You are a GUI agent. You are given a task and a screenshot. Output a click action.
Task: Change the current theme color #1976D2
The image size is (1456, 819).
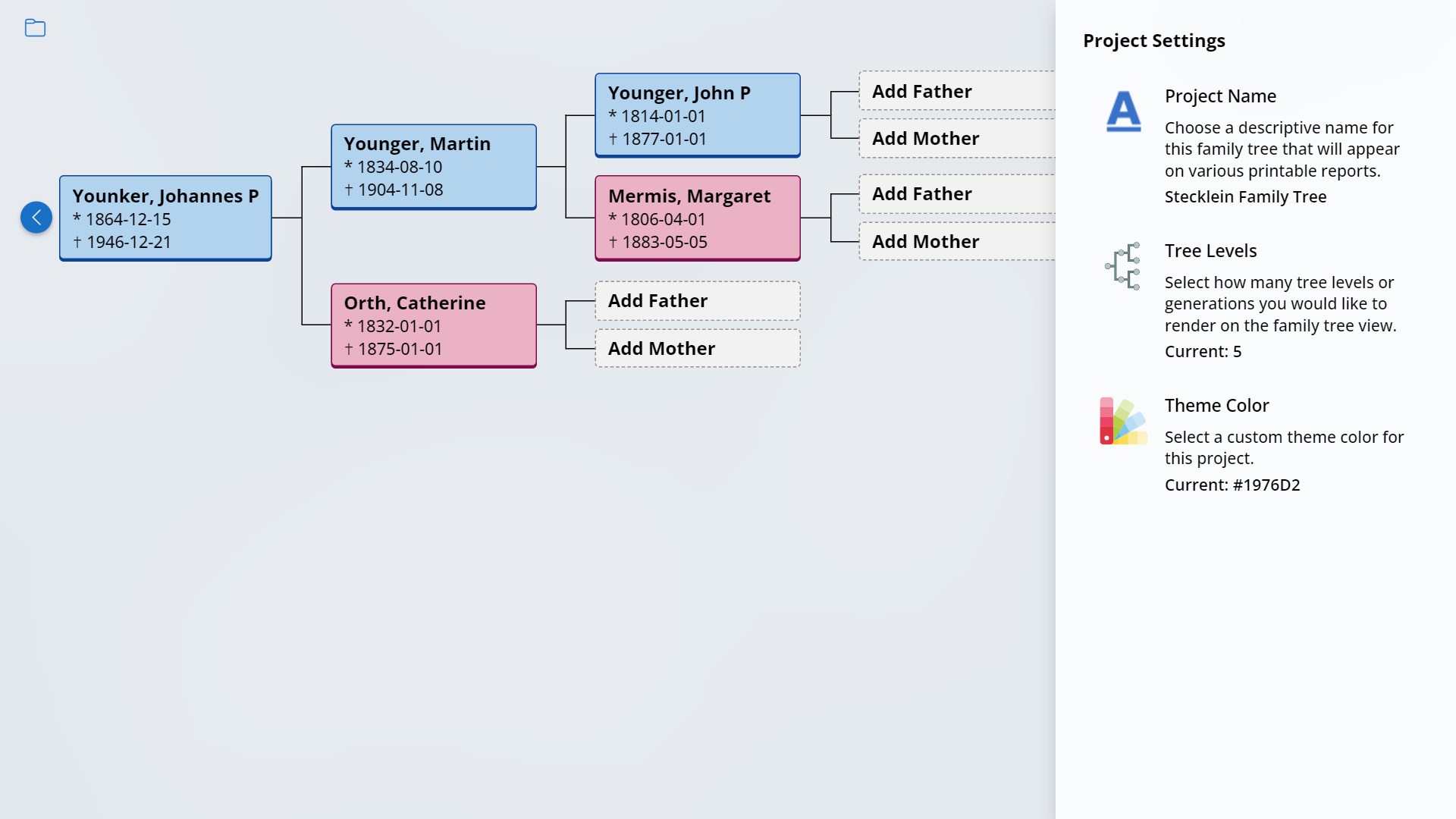pyautogui.click(x=1232, y=485)
